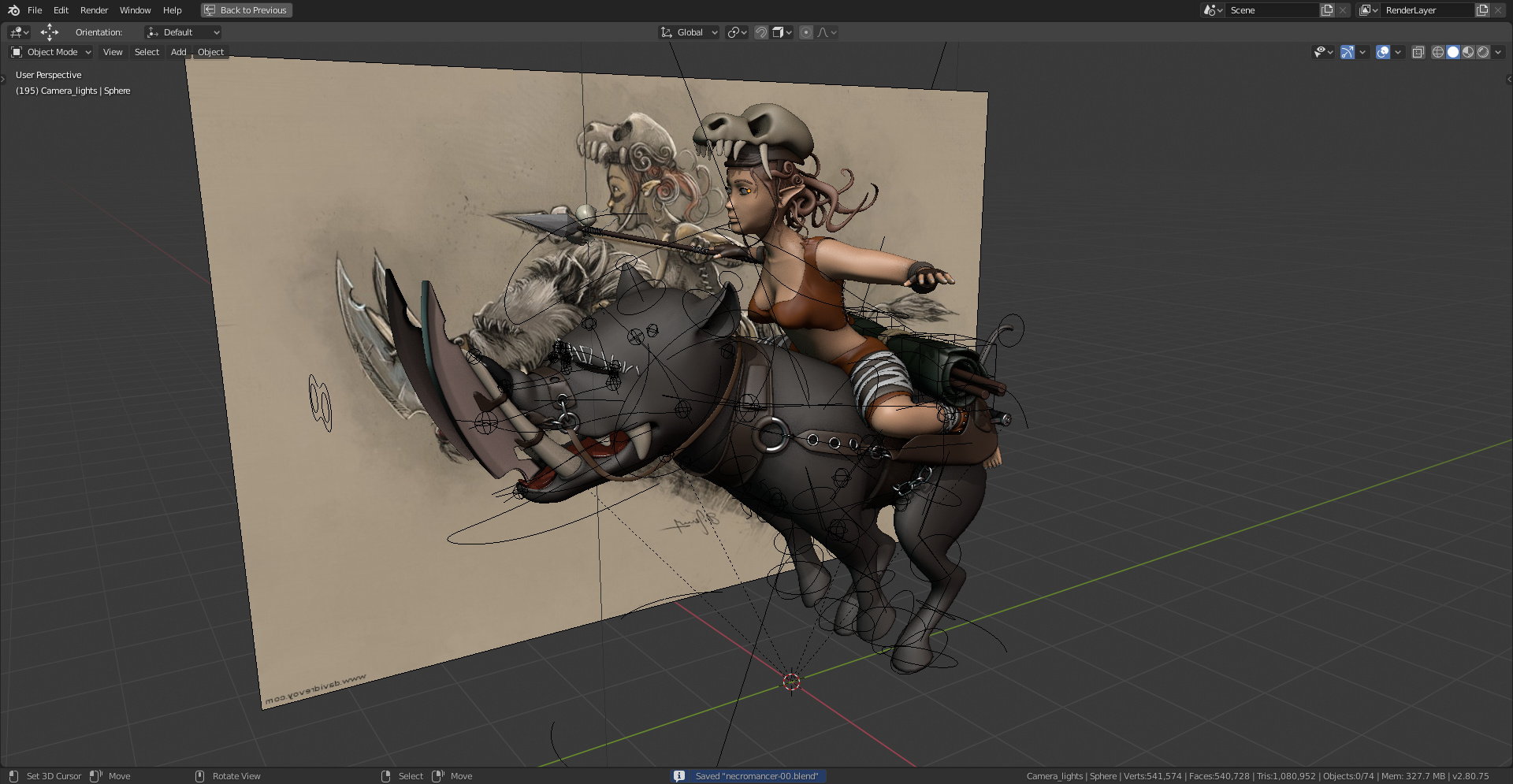Toggle snapping magnet icon
The width and height of the screenshot is (1513, 784).
[761, 32]
